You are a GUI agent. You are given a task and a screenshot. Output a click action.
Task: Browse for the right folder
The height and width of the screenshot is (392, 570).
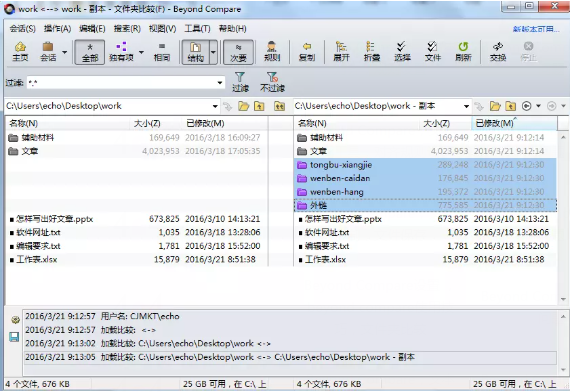(495, 106)
